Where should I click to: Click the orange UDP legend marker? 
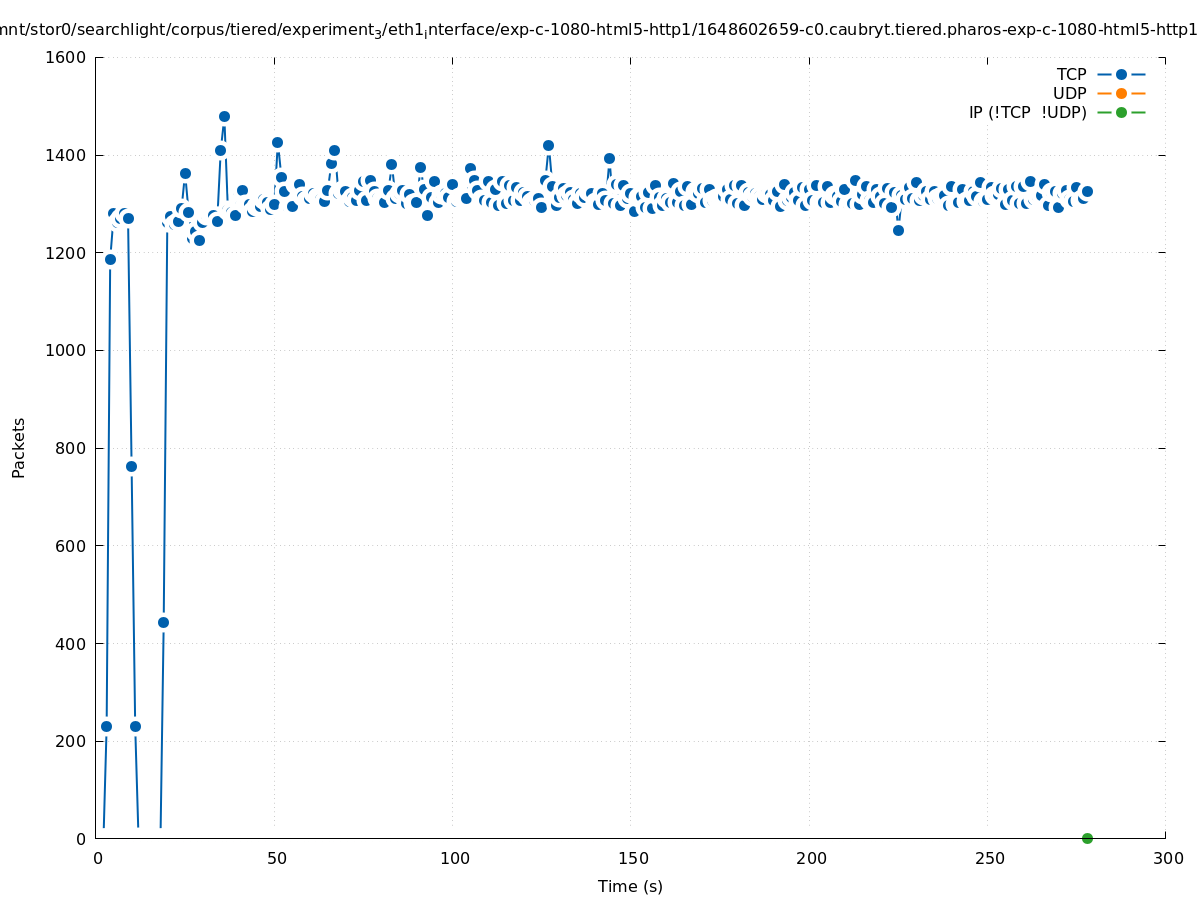[x=1121, y=93]
